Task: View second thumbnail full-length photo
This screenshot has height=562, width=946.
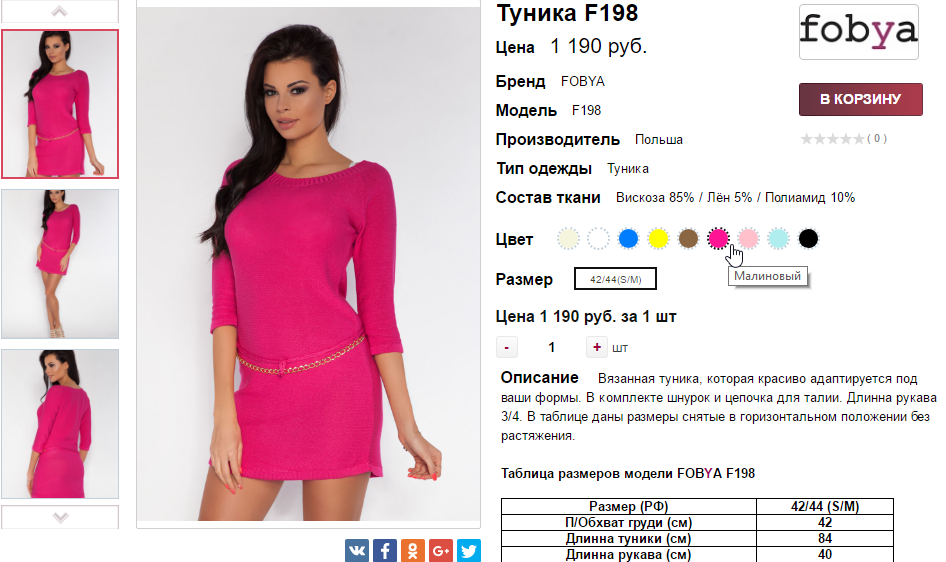Action: [x=60, y=264]
